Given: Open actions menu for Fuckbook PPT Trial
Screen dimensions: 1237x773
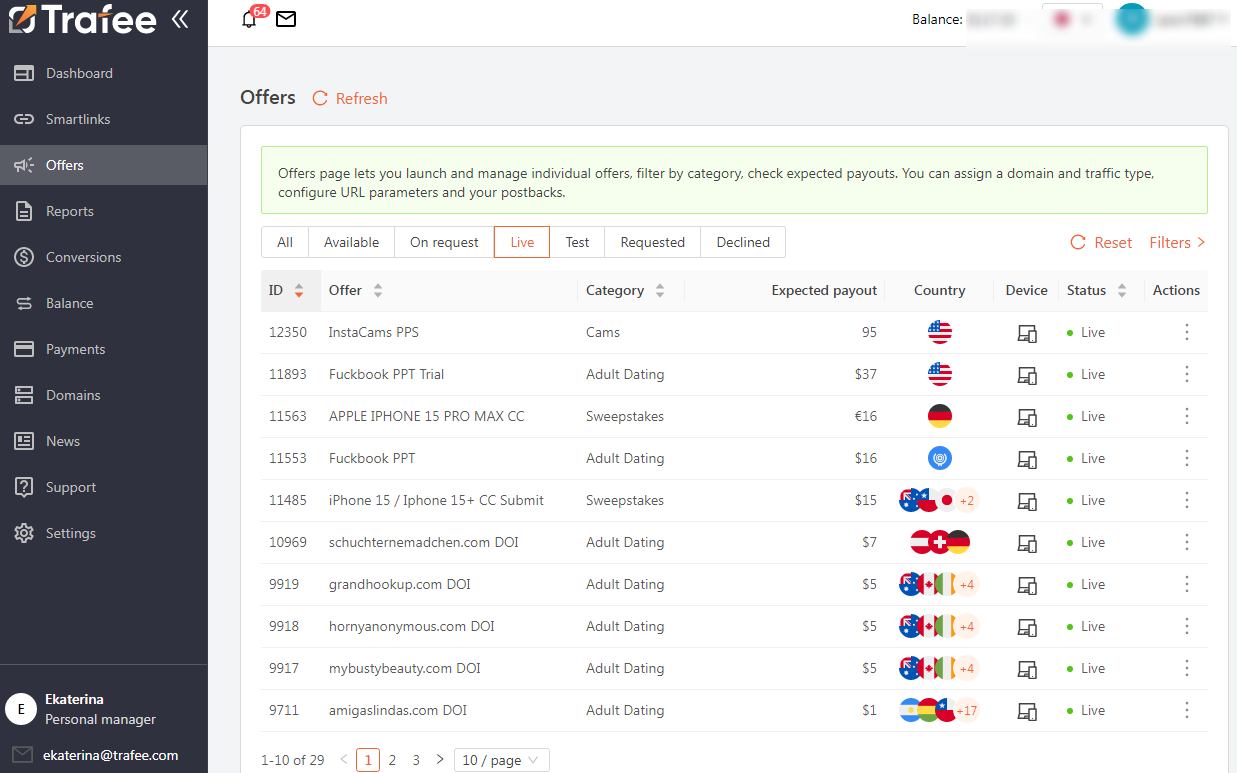Looking at the screenshot, I should [x=1187, y=374].
